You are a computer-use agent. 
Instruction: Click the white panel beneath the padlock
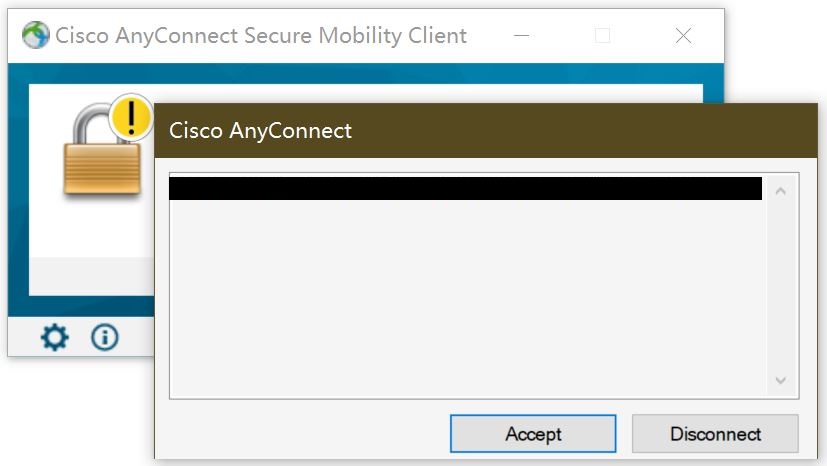coord(90,230)
